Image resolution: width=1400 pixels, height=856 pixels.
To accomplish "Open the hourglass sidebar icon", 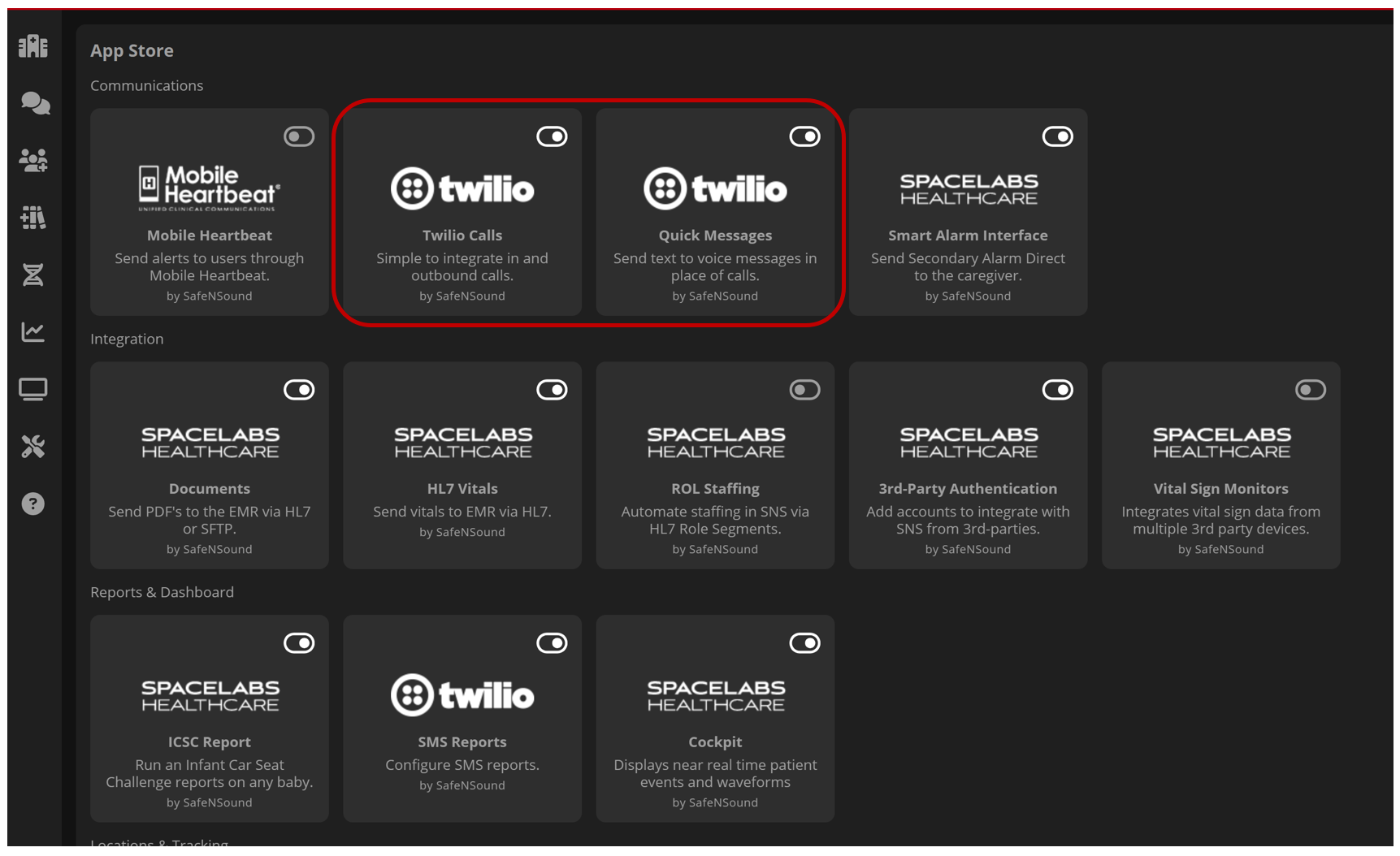I will point(33,275).
